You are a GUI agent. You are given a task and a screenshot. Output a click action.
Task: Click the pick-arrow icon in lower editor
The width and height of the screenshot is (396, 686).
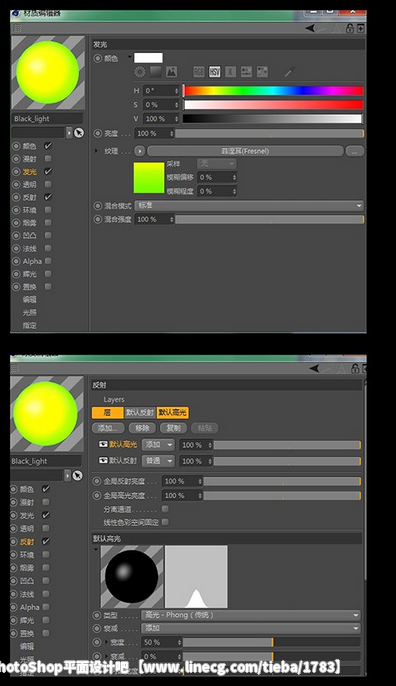[x=77, y=476]
